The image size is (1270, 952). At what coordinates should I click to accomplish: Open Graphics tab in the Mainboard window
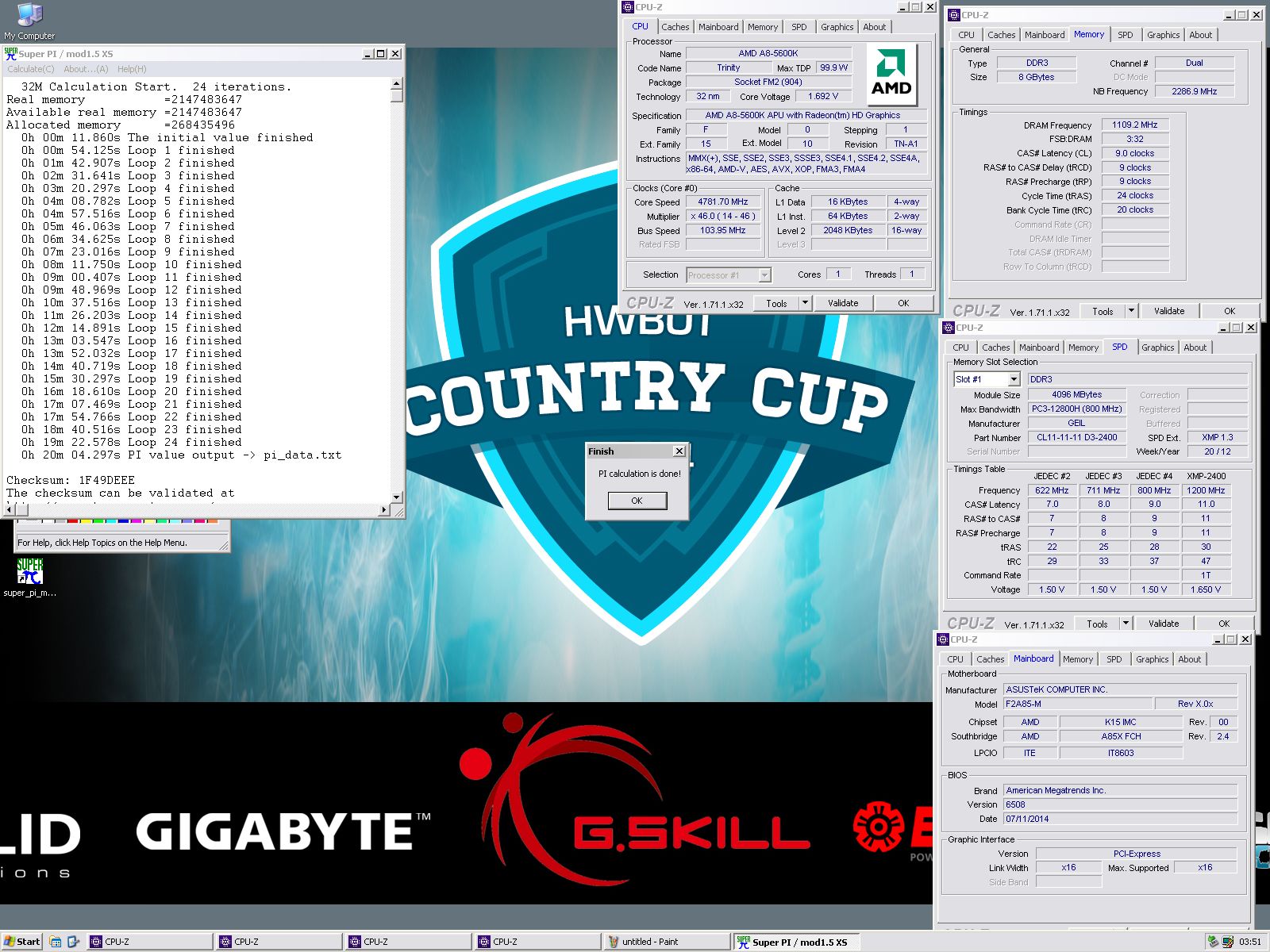click(x=1153, y=659)
